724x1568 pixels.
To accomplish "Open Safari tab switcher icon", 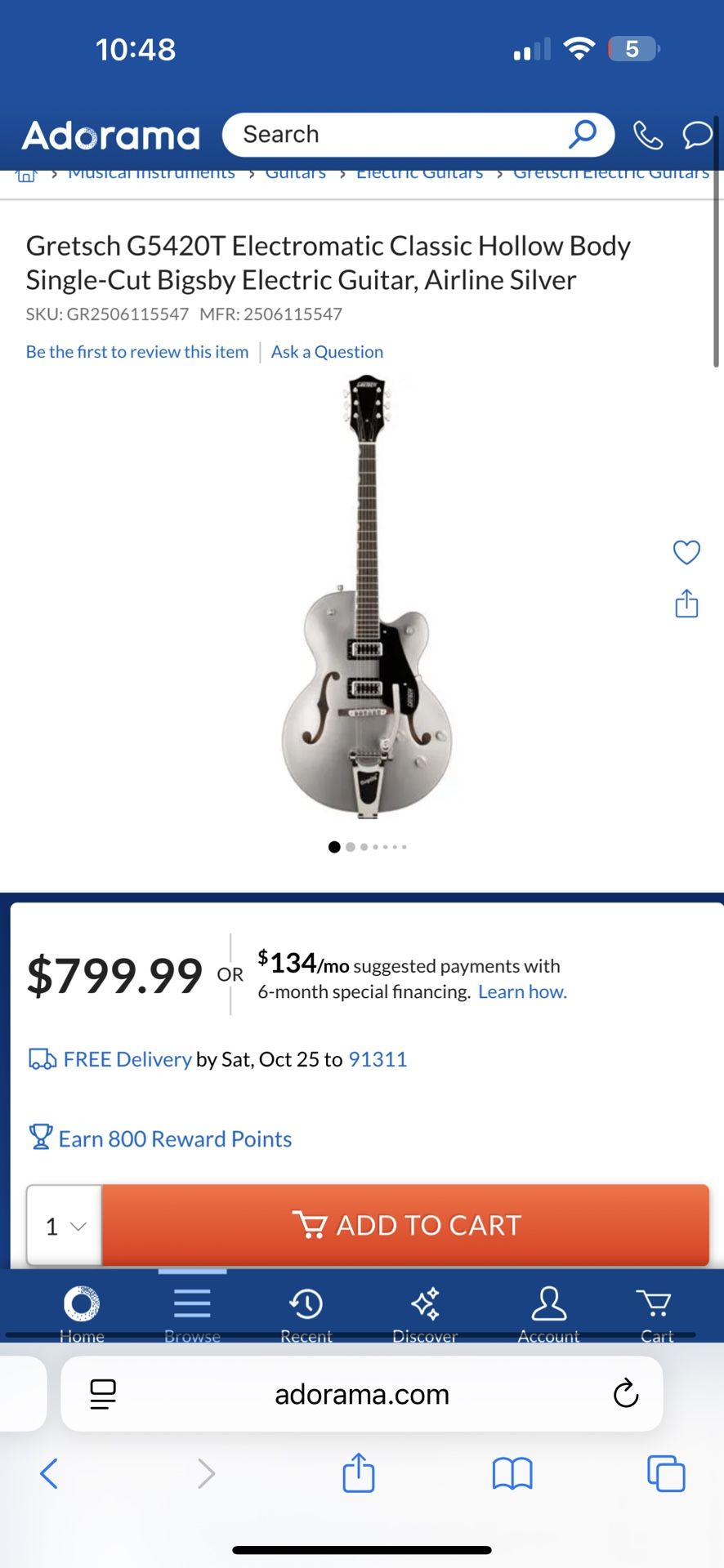I will click(667, 1475).
